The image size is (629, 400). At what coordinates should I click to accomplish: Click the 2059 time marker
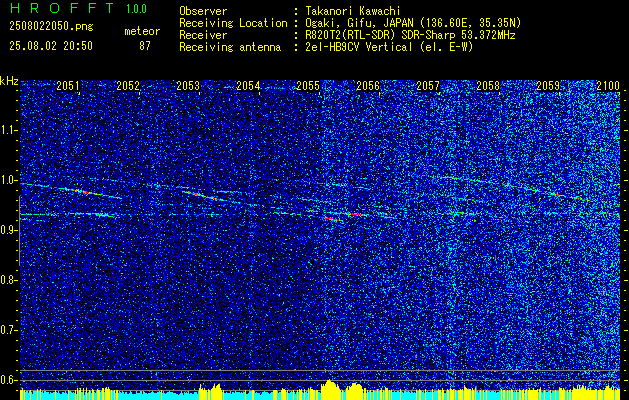pyautogui.click(x=548, y=85)
